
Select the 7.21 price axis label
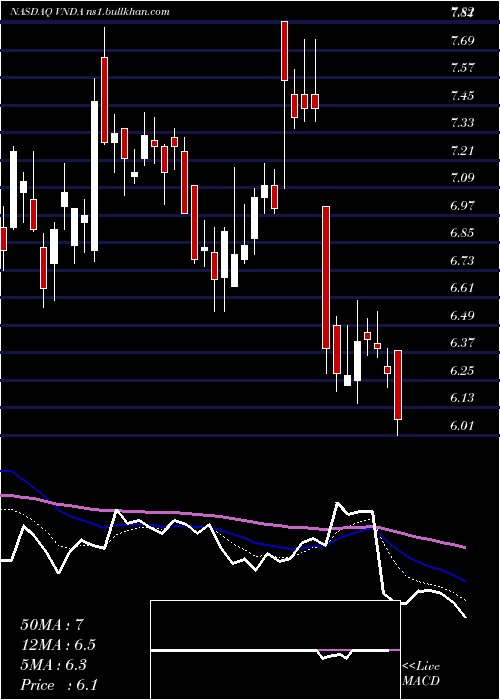[x=462, y=150]
